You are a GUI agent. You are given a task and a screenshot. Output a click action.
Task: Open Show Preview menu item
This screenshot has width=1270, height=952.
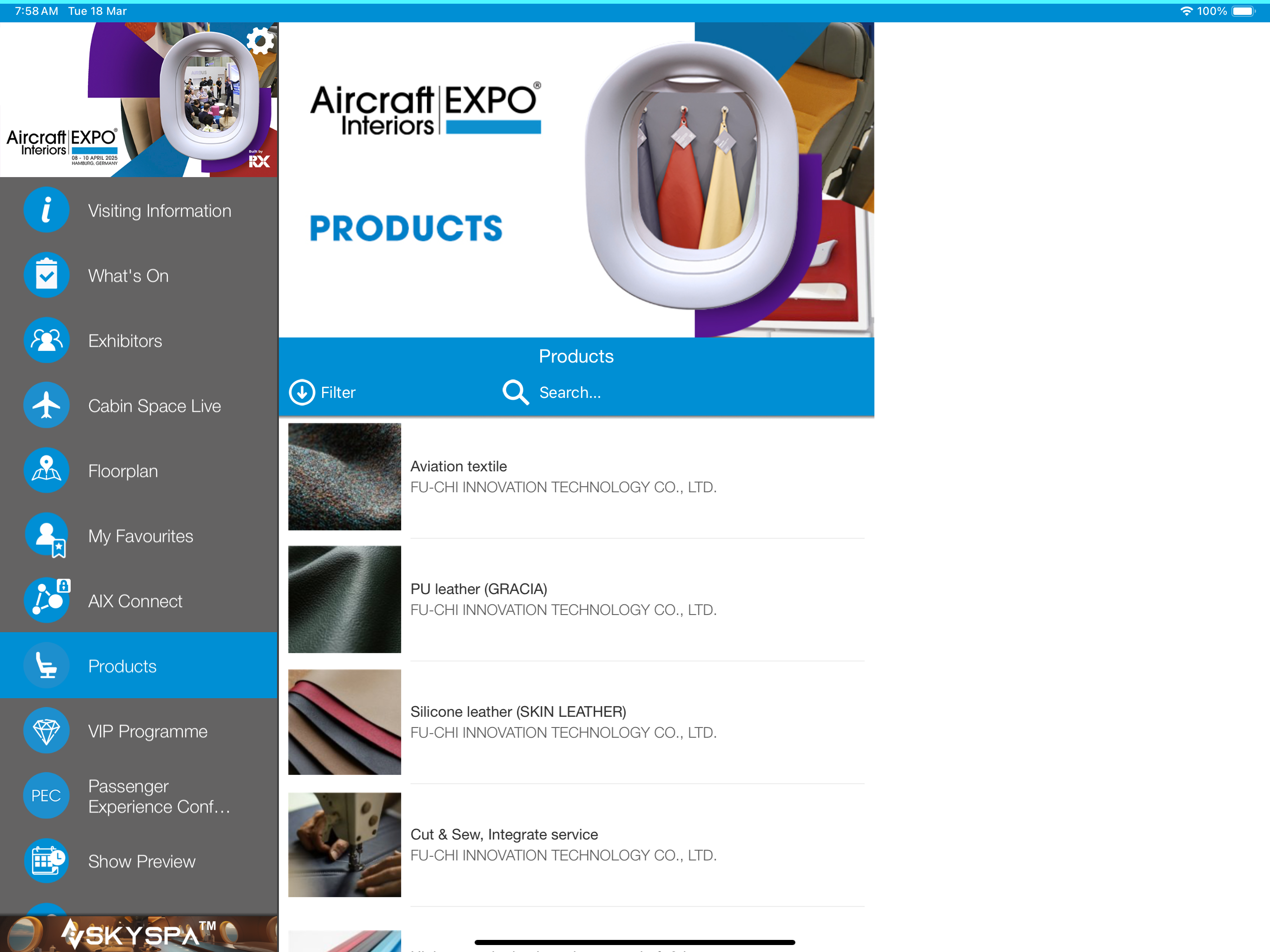coord(139,861)
